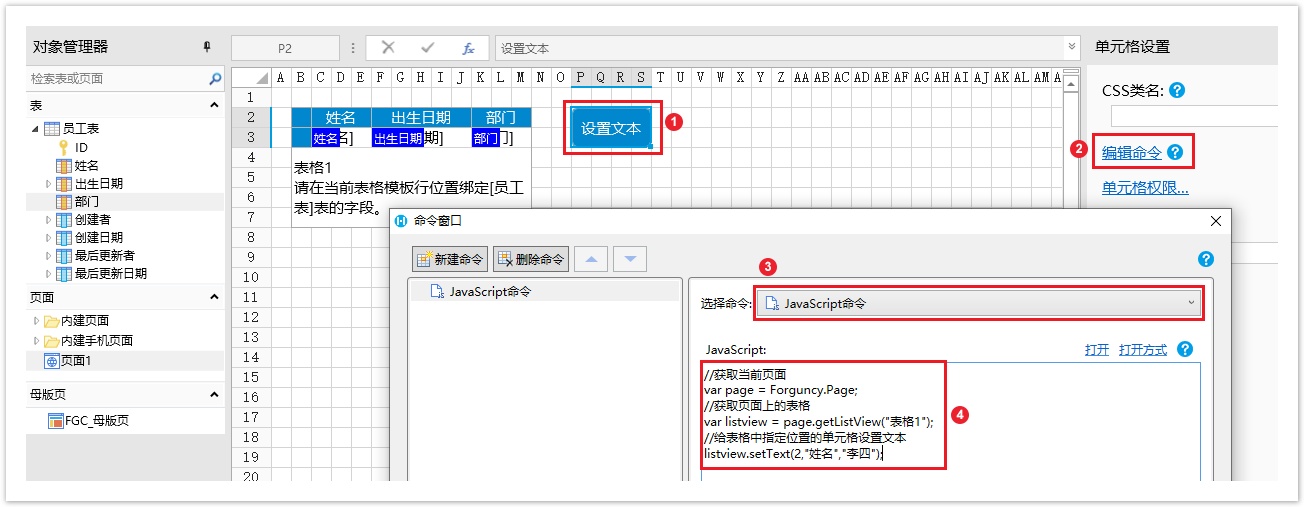
Task: Collapse the 表 section
Action: click(x=214, y=105)
